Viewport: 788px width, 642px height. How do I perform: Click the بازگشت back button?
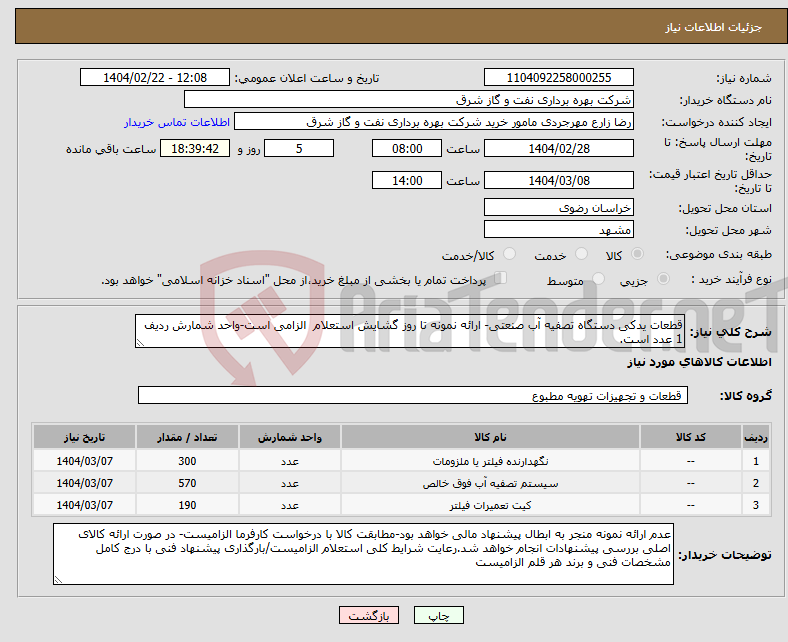369,615
